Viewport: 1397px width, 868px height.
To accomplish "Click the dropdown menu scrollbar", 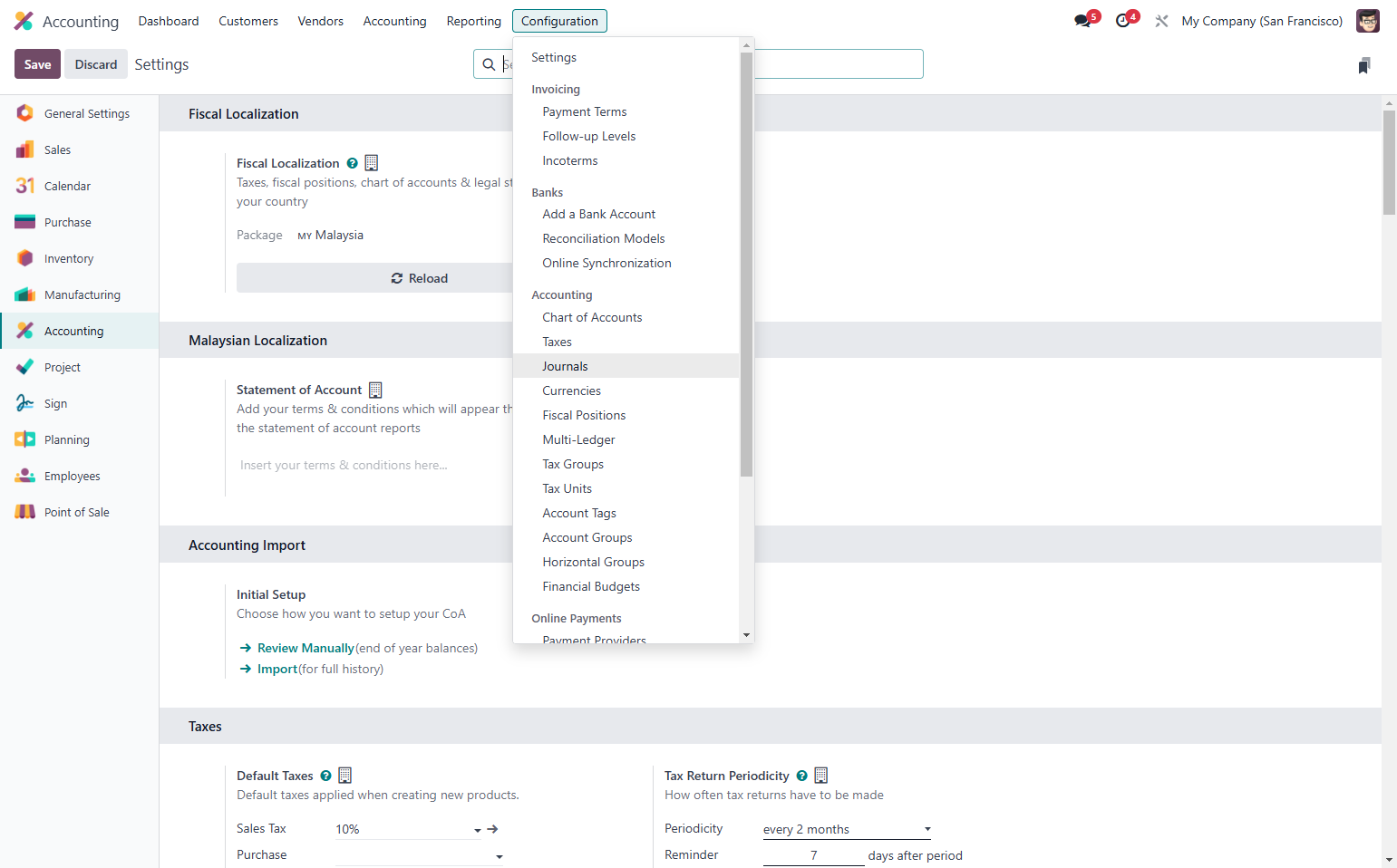I will pos(746,264).
